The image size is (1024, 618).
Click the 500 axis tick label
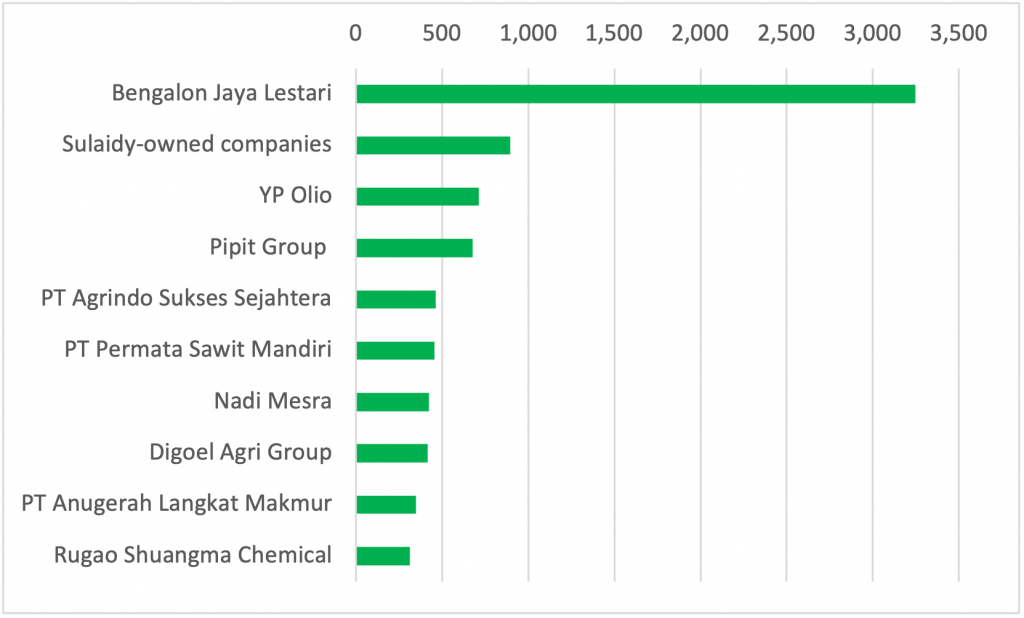coord(442,33)
